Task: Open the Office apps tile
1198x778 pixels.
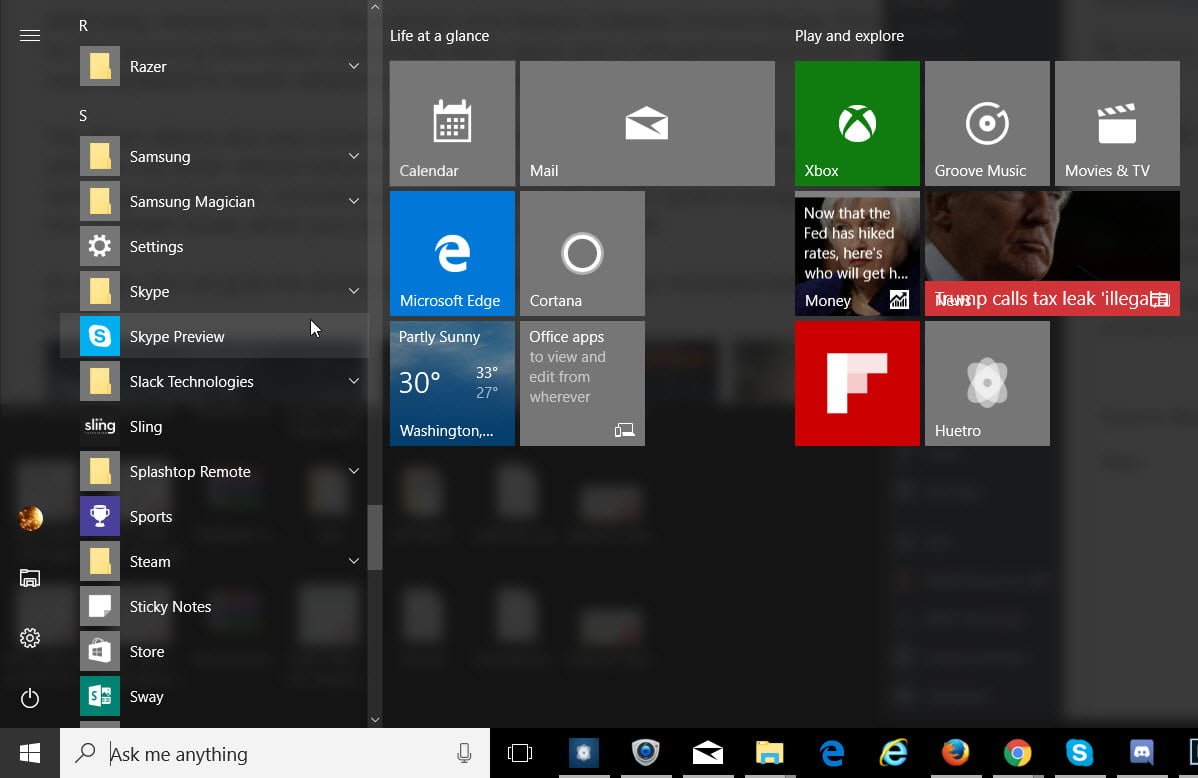Action: 582,383
